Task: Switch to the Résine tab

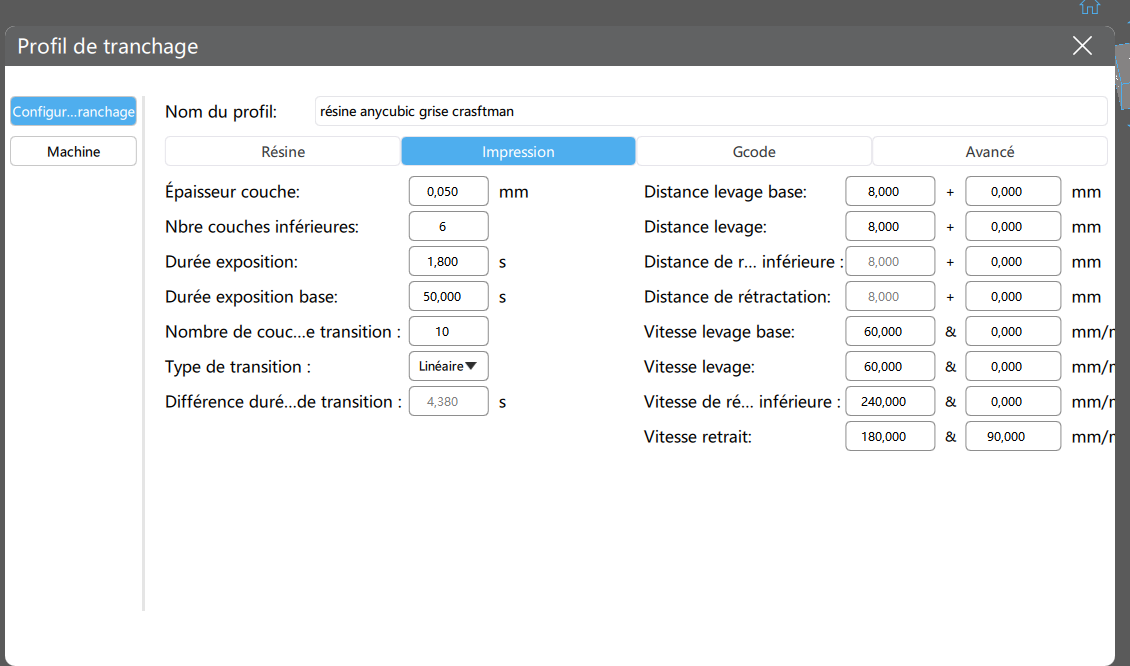Action: tap(282, 151)
